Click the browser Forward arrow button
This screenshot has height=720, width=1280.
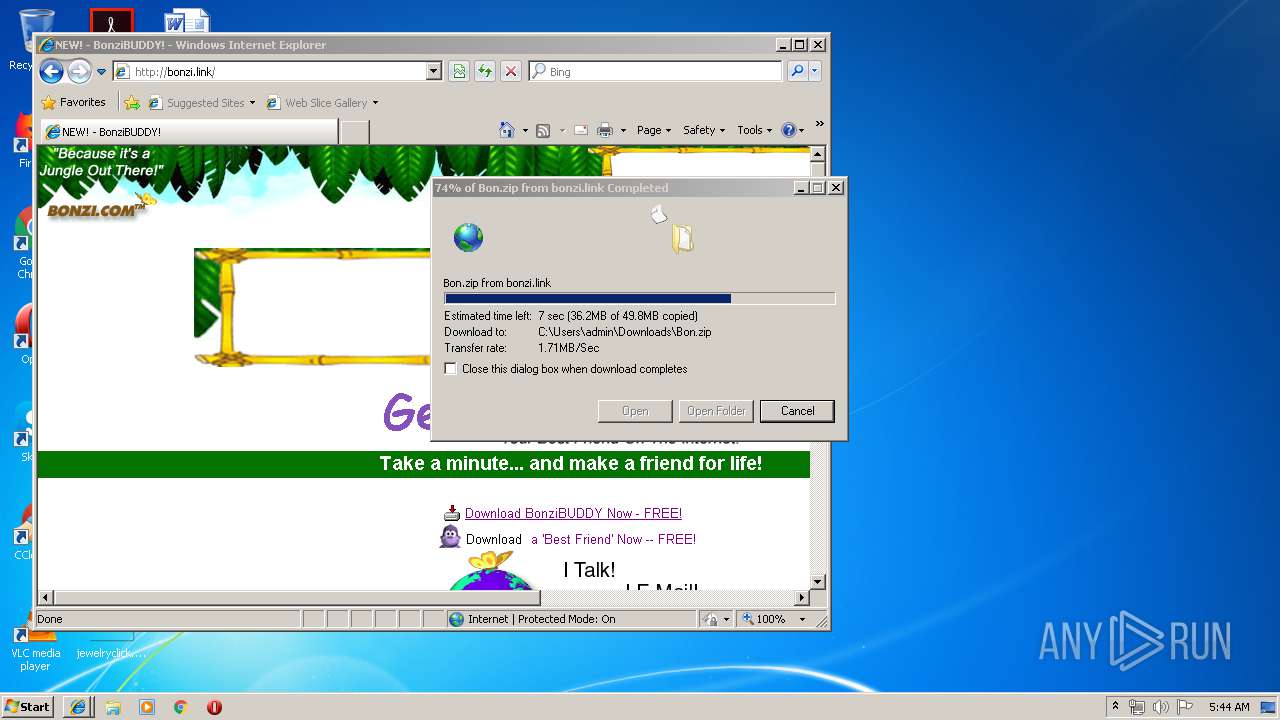[x=79, y=71]
